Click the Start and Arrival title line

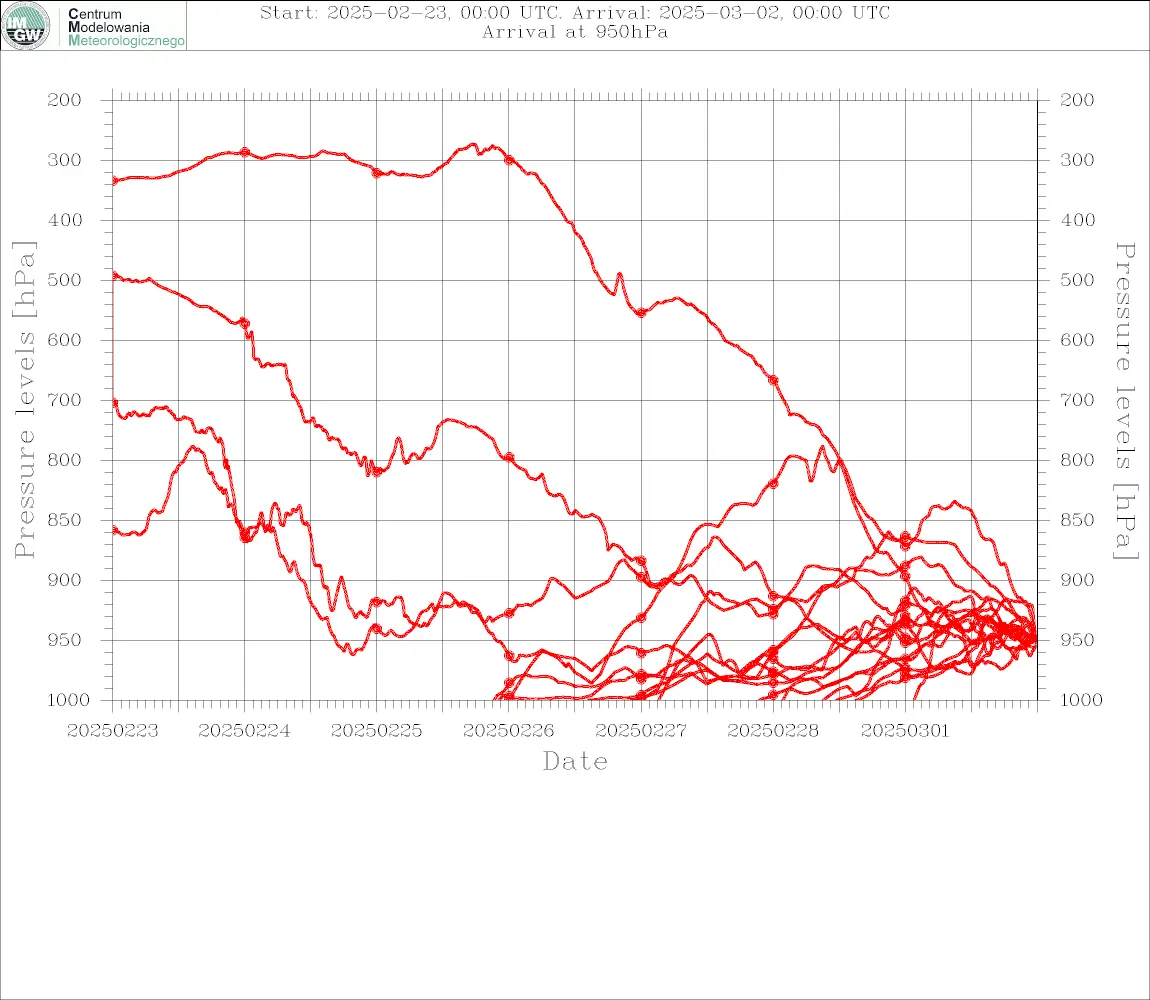[x=575, y=12]
